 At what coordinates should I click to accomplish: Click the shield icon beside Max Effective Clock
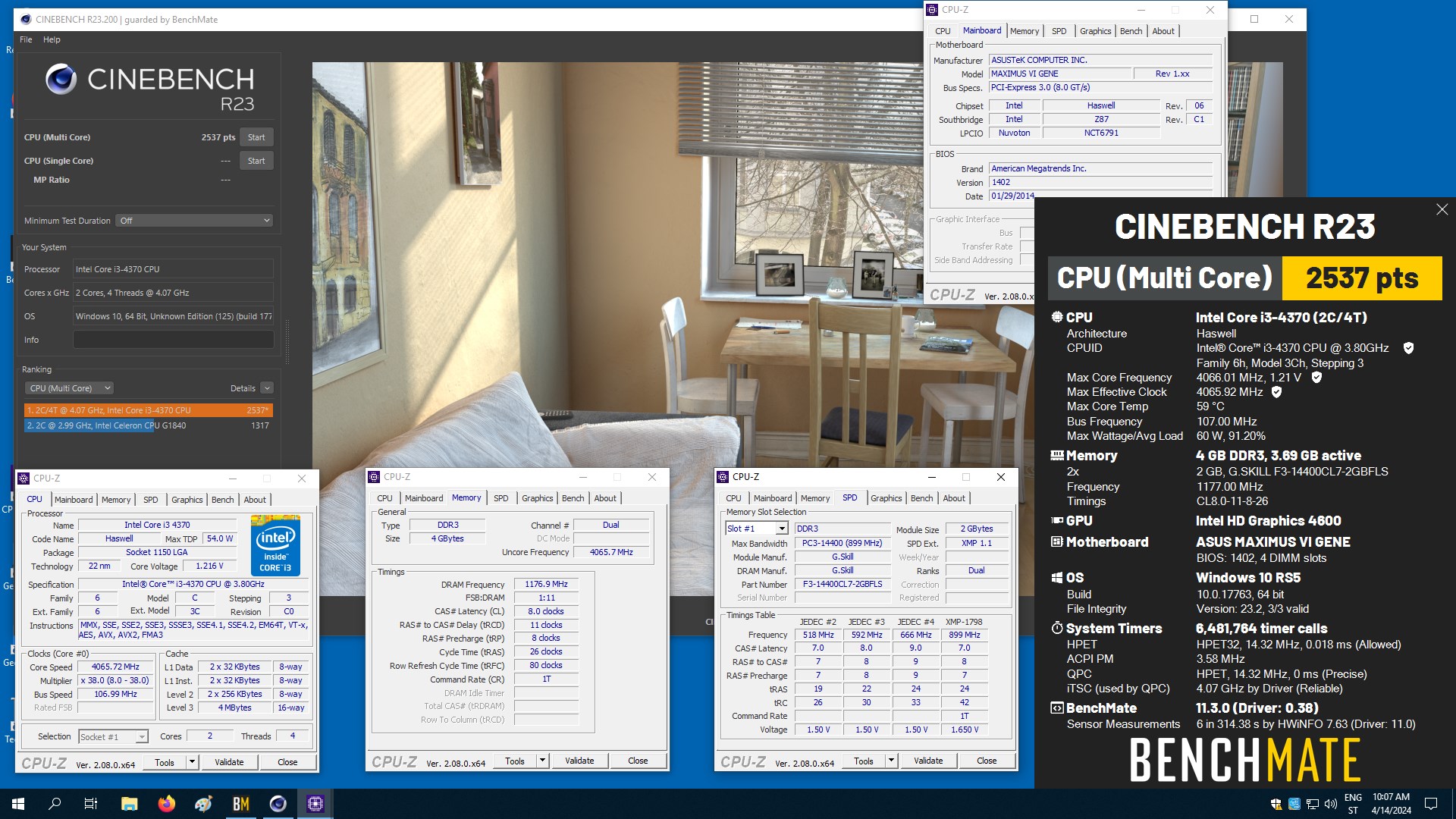point(1276,392)
